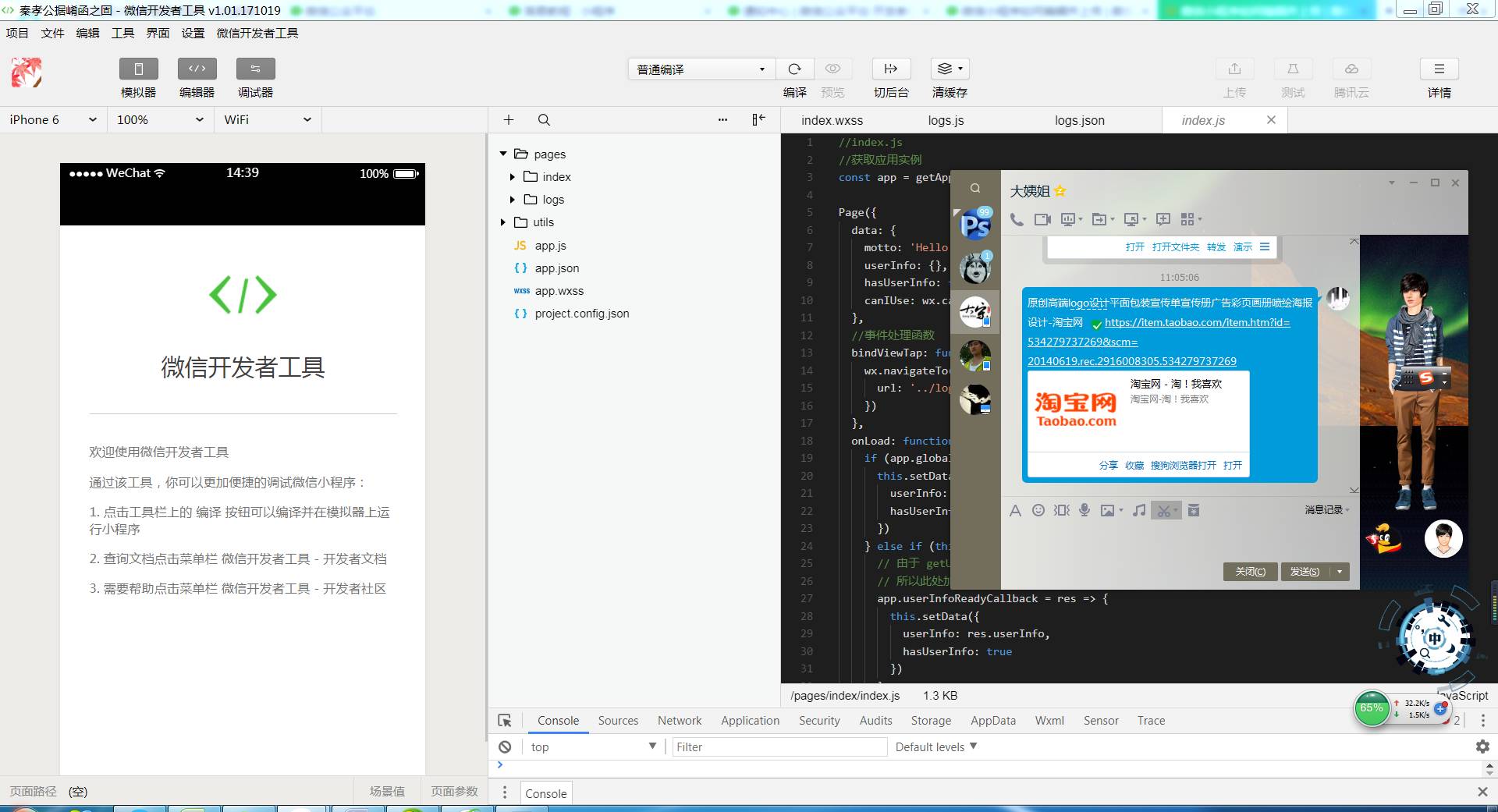1498x812 pixels.
Task: Toggle the 调试器 debugger panel
Action: click(255, 69)
